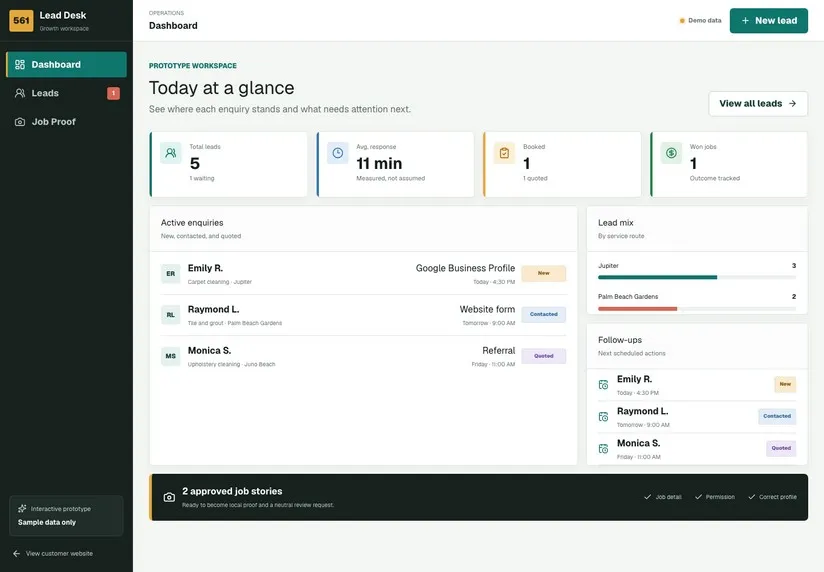Screen dimensions: 824x572
Task: Click the Job Proof camera icon
Action: pos(20,122)
